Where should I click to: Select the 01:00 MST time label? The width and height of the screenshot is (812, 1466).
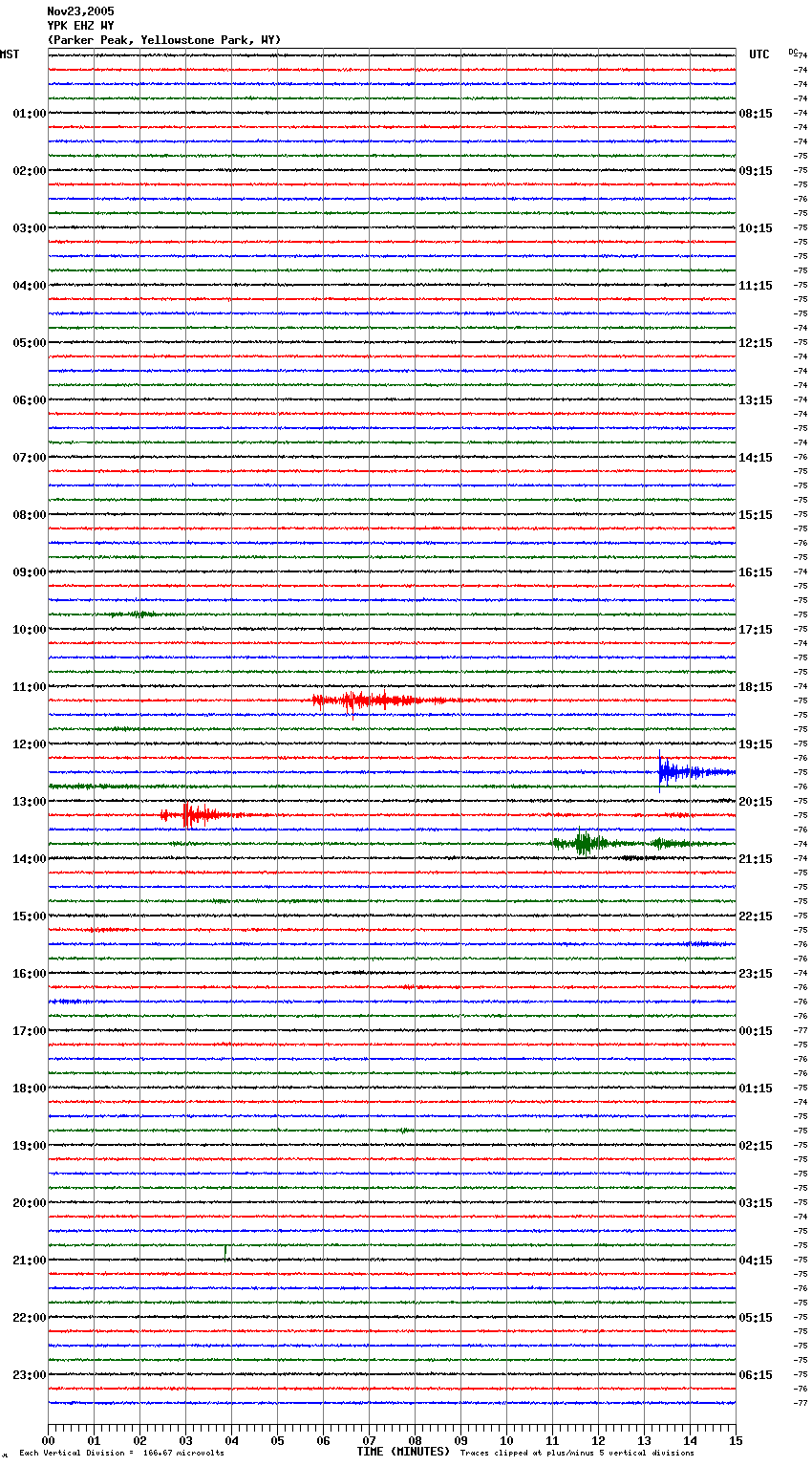30,114
